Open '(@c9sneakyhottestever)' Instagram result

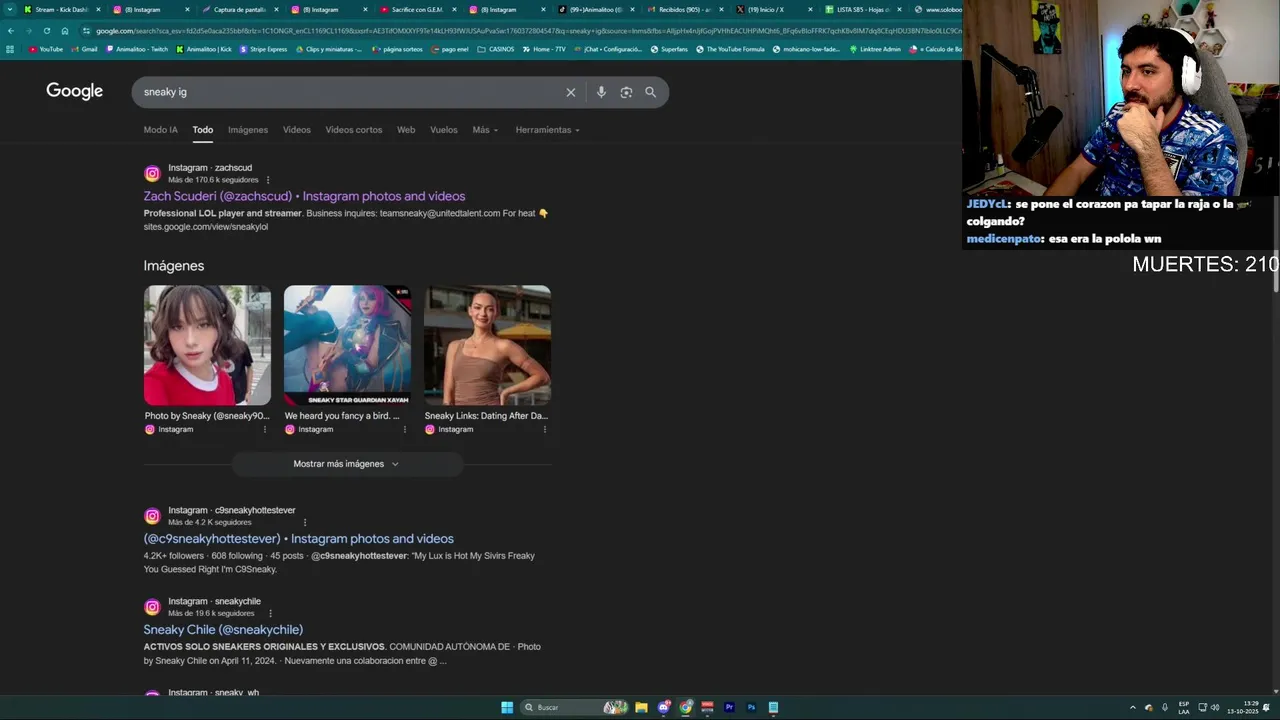coord(298,538)
